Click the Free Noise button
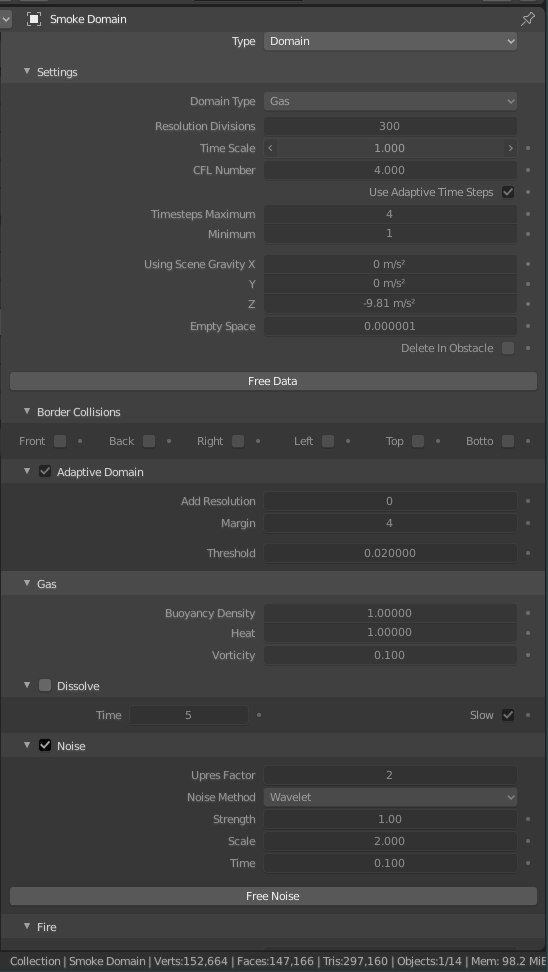The image size is (548, 972). (273, 896)
